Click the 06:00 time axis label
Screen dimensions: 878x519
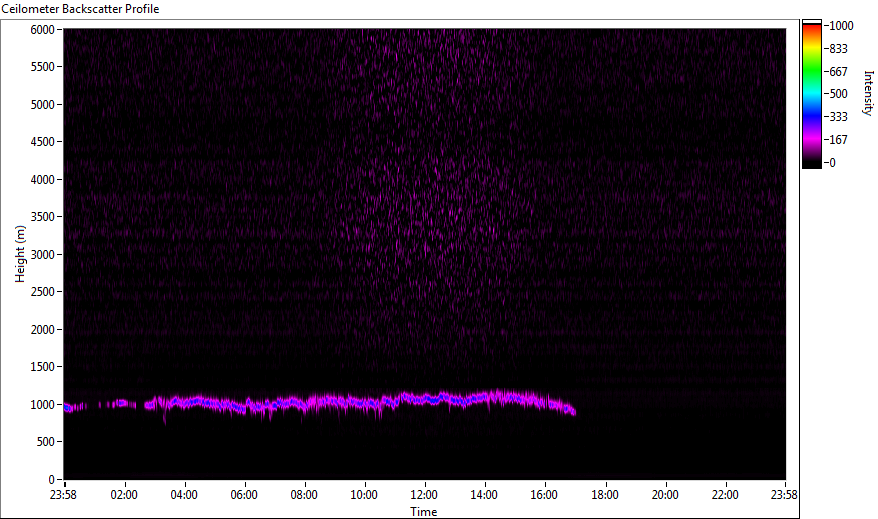244,495
